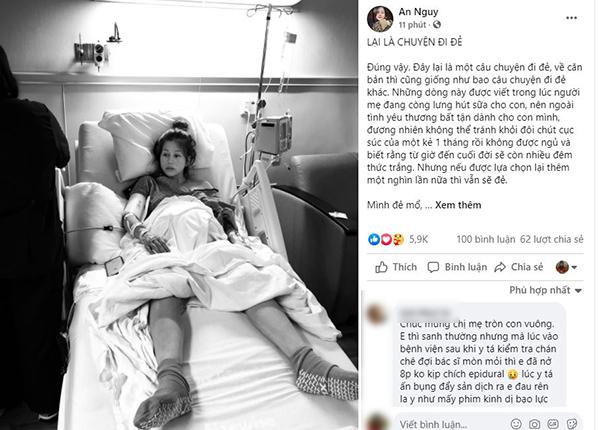Like the post with Thích
600x430 pixels.
(396, 267)
